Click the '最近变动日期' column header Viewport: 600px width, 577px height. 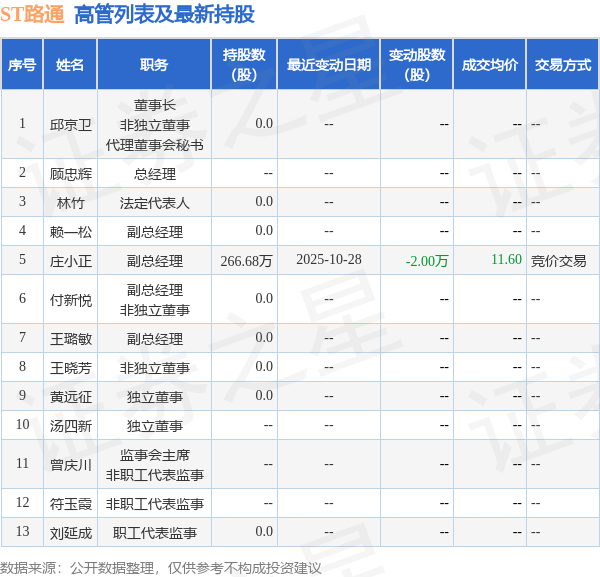[x=329, y=65]
